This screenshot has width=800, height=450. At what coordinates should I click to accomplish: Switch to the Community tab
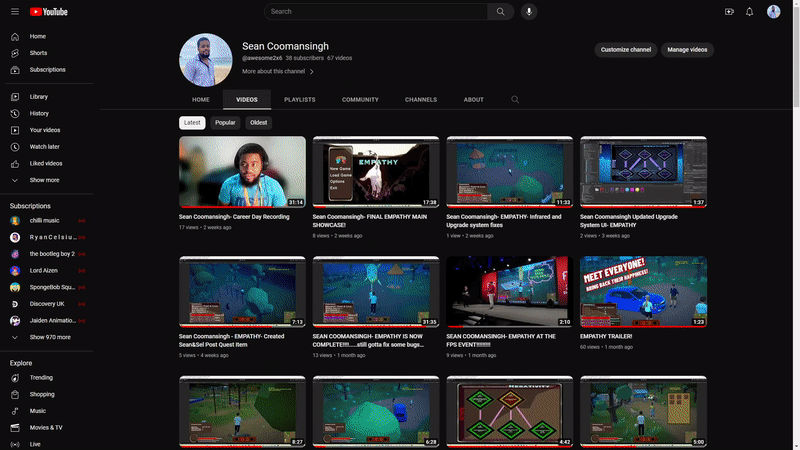pos(360,100)
